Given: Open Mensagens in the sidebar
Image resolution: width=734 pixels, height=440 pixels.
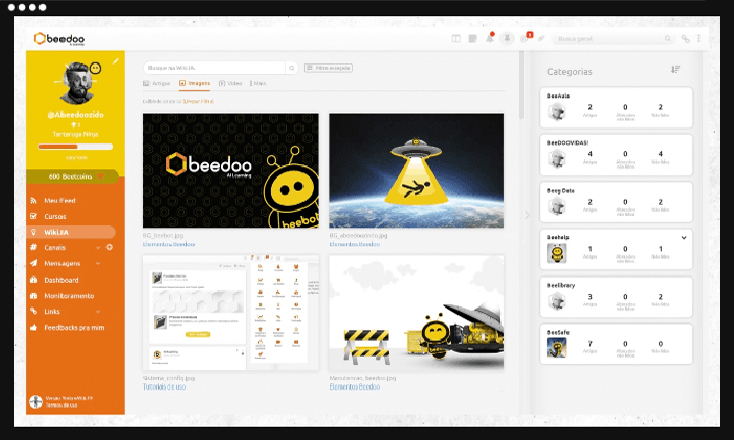Looking at the screenshot, I should [62, 264].
